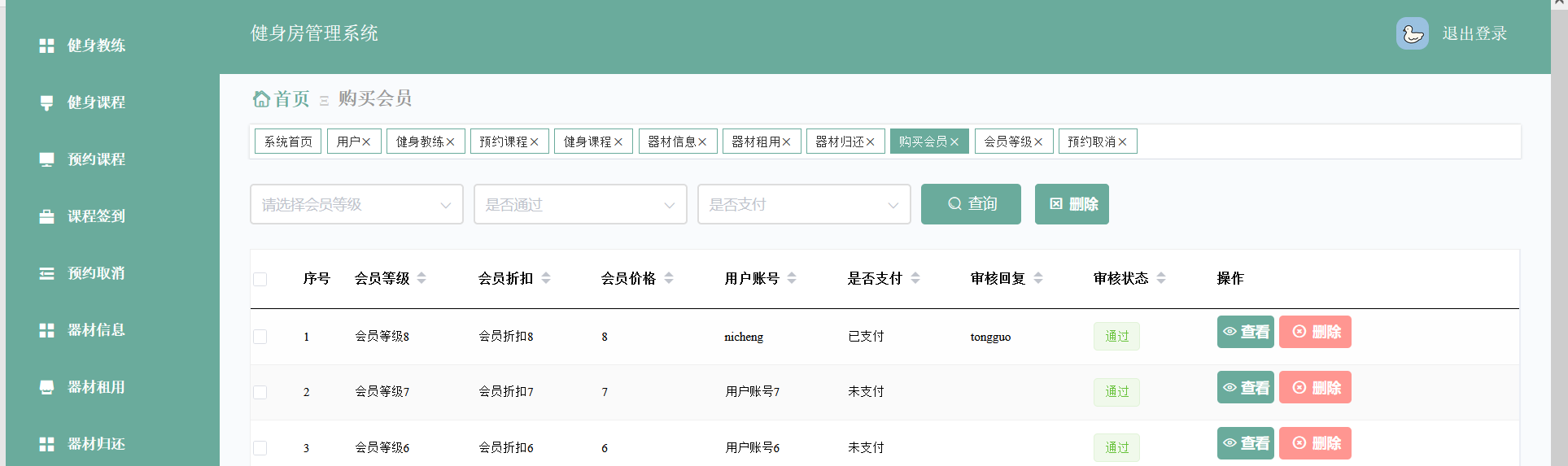
Task: Close the 购买会员 tab with its X
Action: pos(954,142)
